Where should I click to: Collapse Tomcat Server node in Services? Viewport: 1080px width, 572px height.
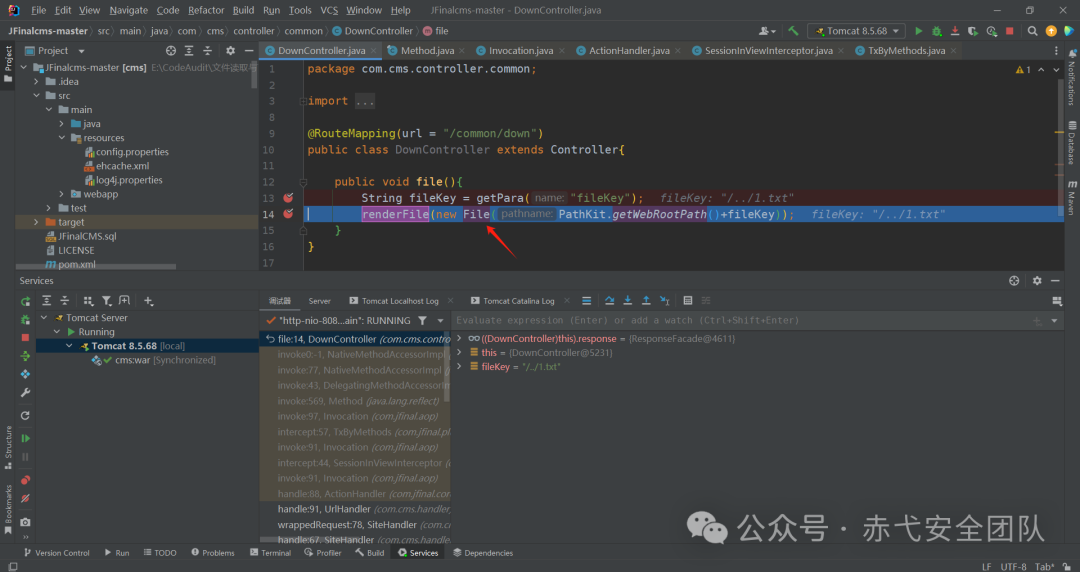[x=44, y=318]
